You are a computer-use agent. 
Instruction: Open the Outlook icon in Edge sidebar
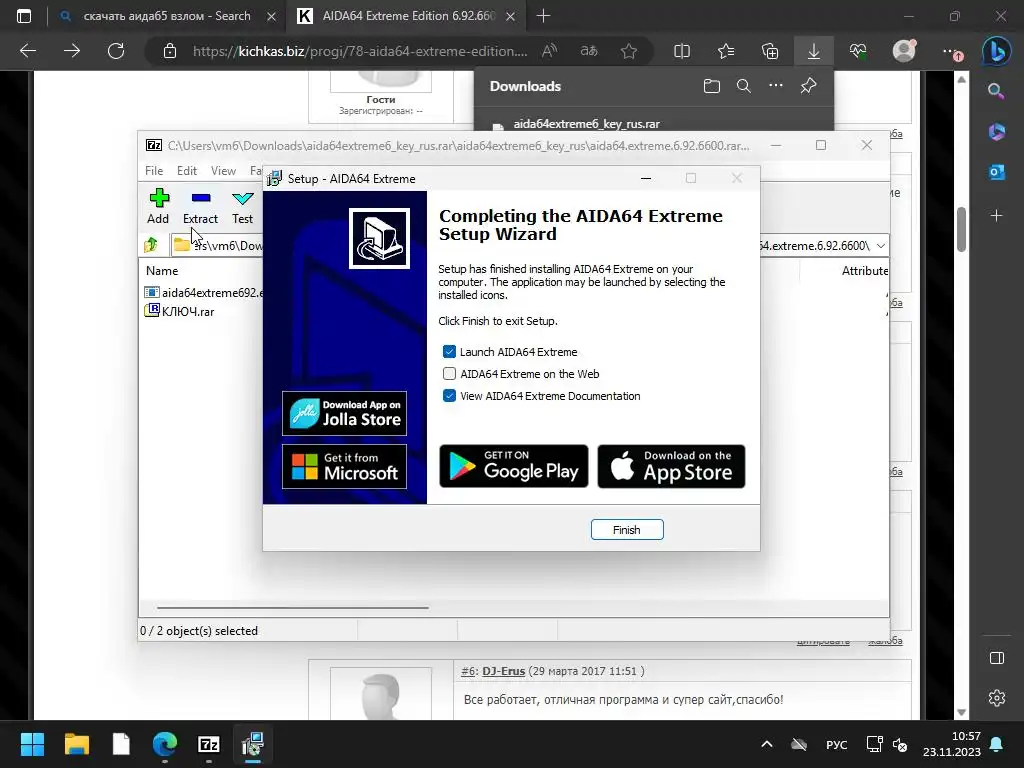[996, 172]
